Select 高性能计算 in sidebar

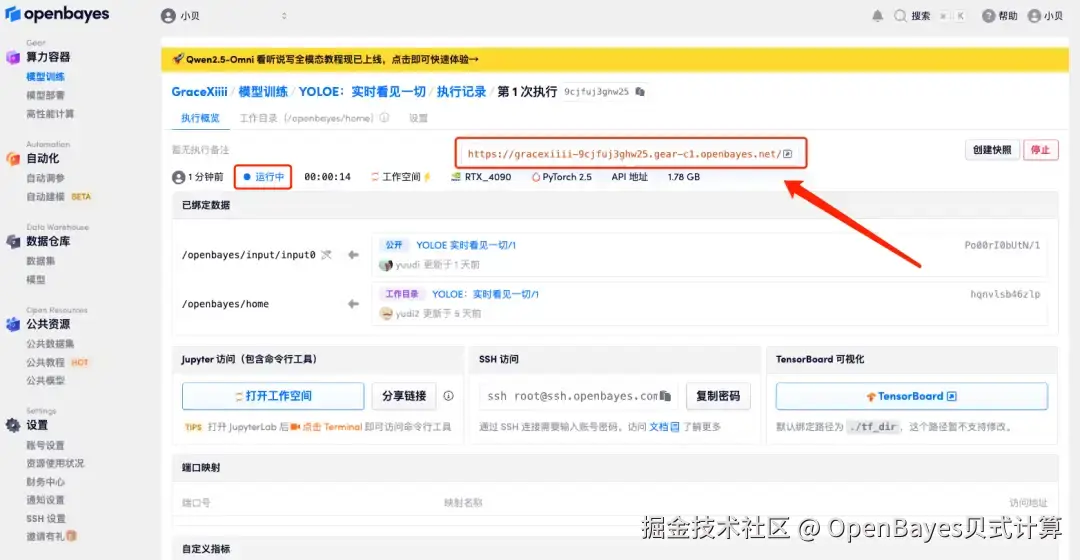click(50, 114)
